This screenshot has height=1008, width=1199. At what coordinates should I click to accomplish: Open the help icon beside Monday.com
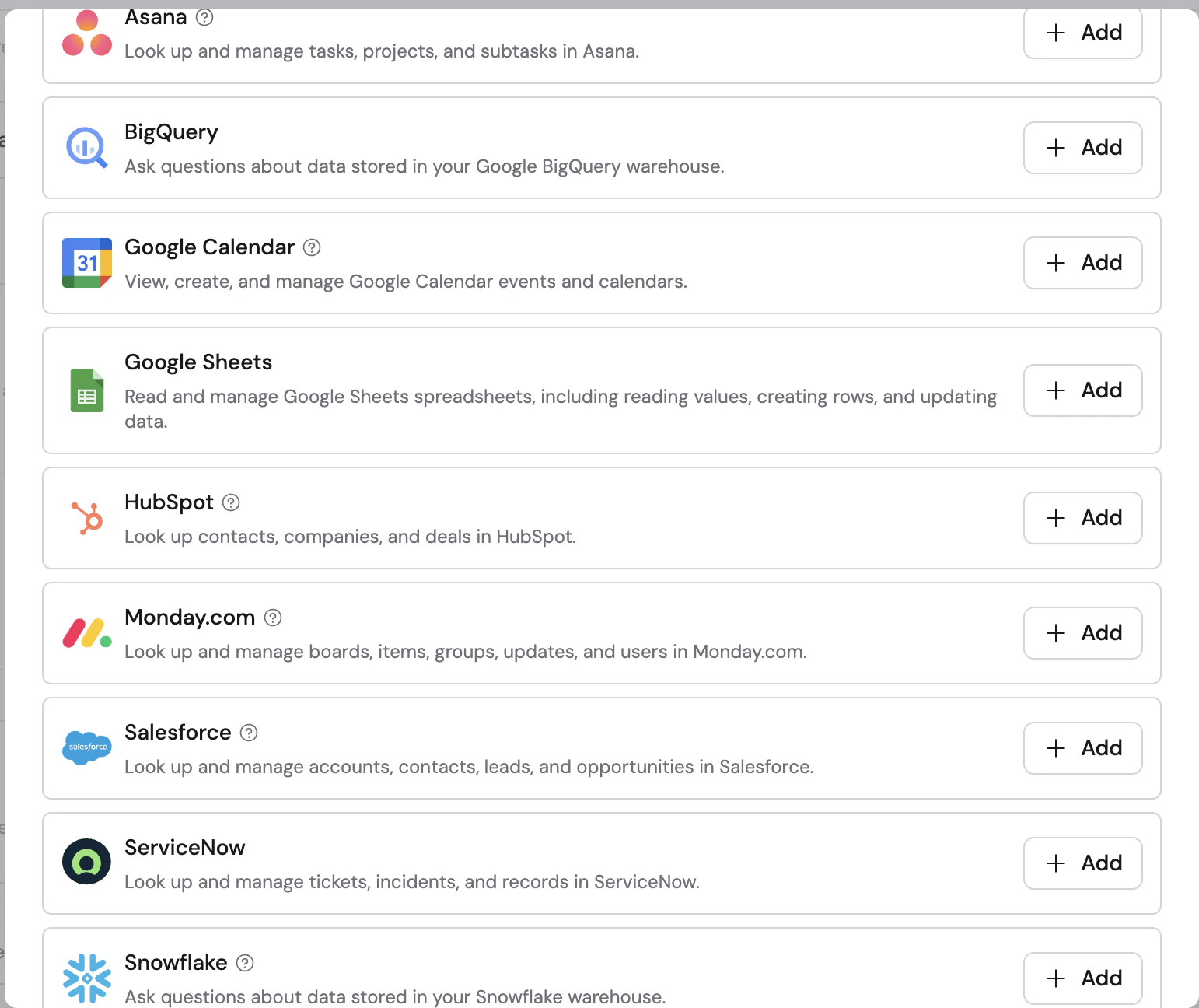[x=273, y=618]
